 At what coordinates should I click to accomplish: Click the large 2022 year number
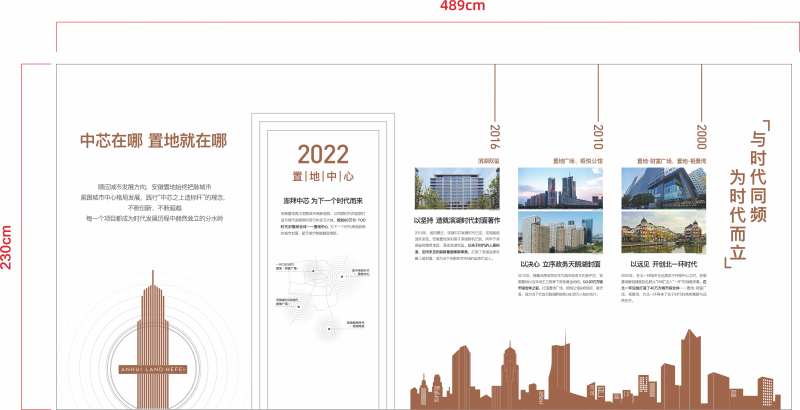click(323, 155)
